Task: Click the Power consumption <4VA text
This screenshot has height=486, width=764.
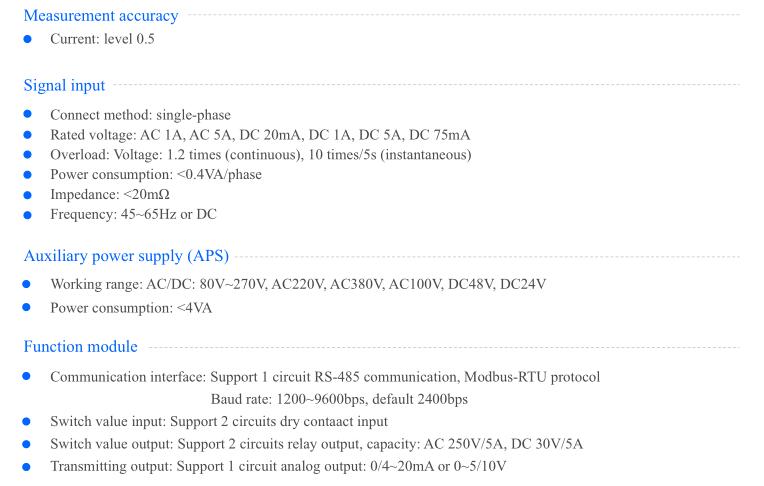Action: click(131, 308)
